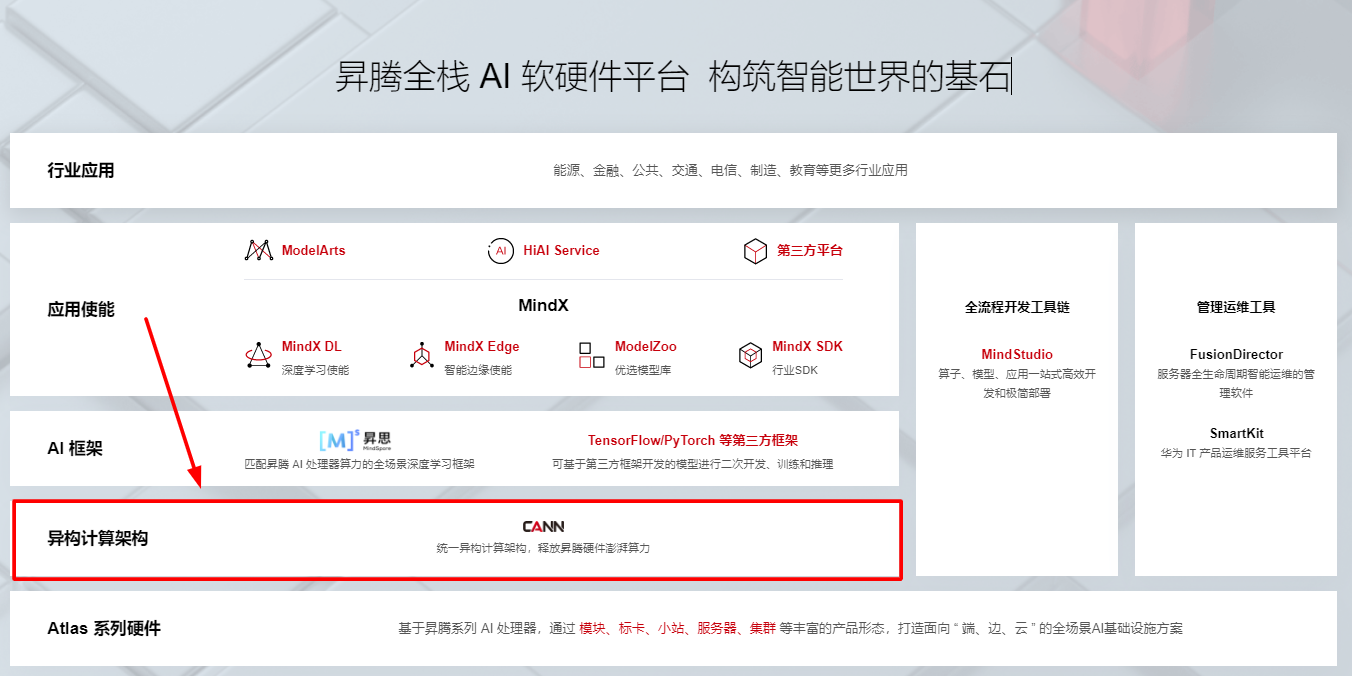Click the 异构计算架构 row label

pos(98,538)
